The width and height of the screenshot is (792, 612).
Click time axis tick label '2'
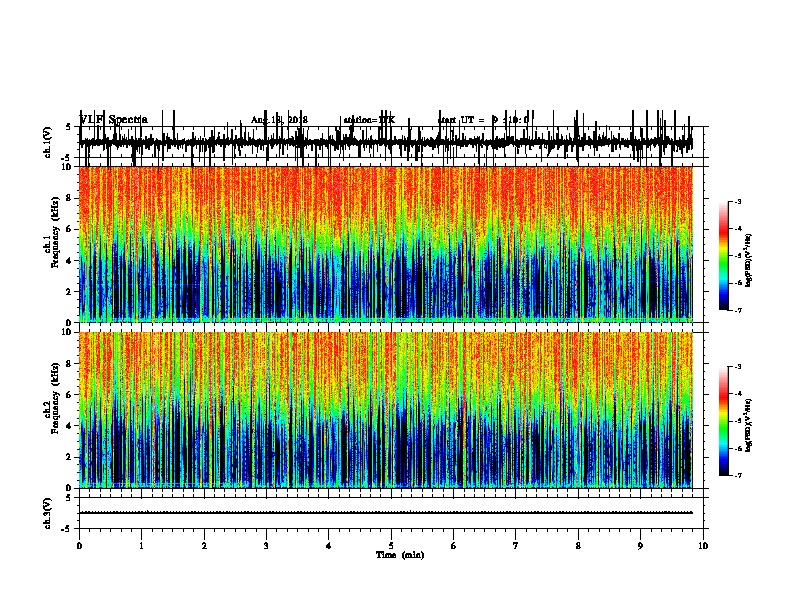point(204,546)
